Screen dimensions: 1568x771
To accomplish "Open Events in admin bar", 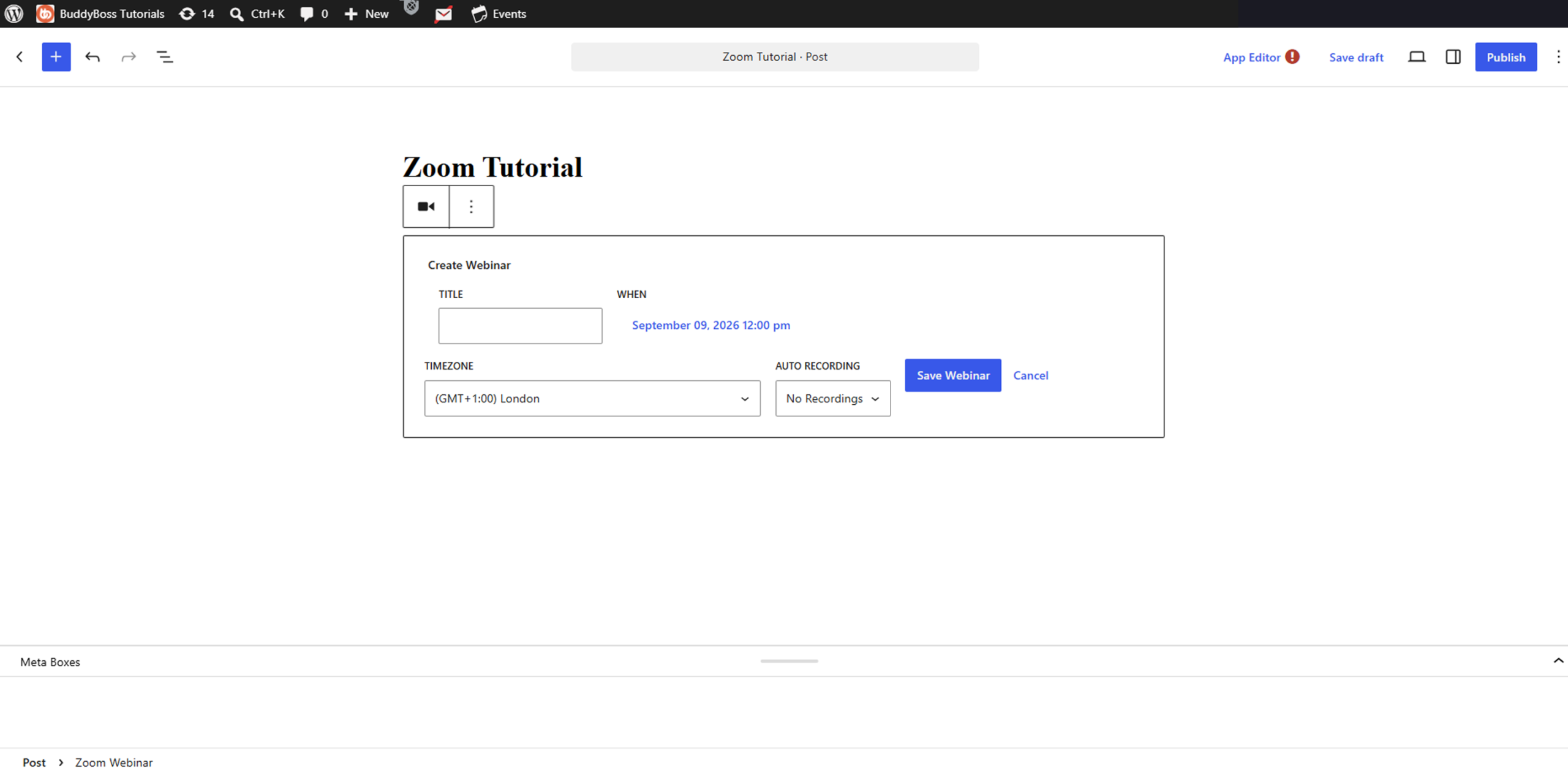I will point(499,13).
